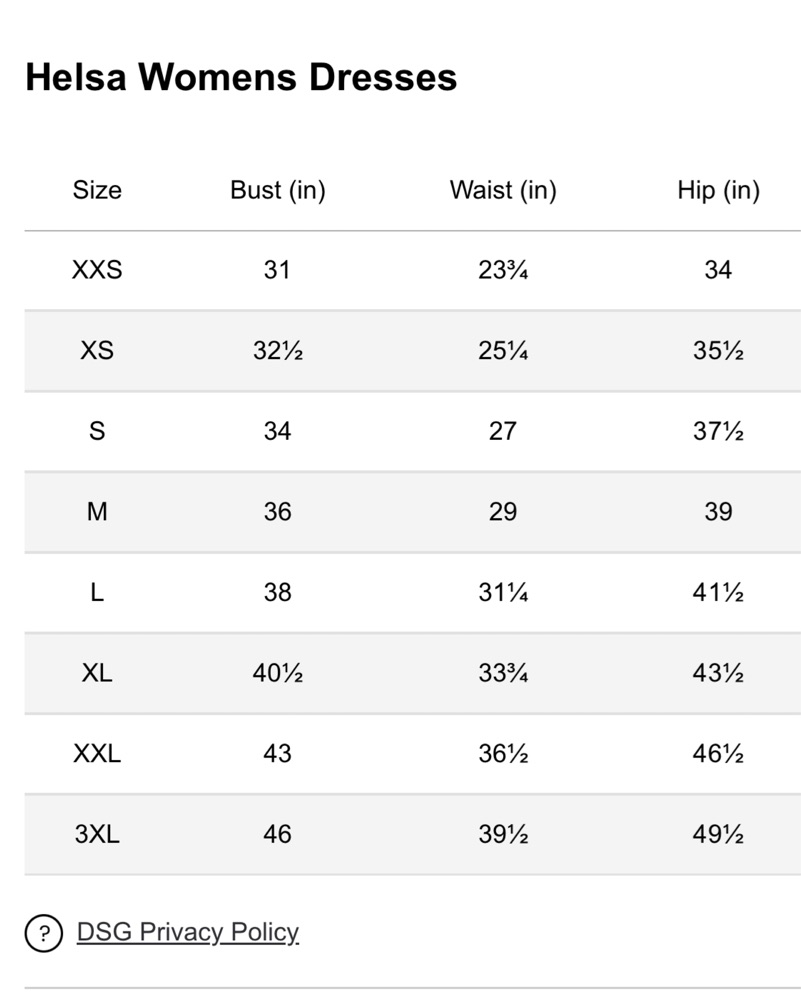The image size is (801, 1000).
Task: Select the Size column header
Action: [97, 190]
